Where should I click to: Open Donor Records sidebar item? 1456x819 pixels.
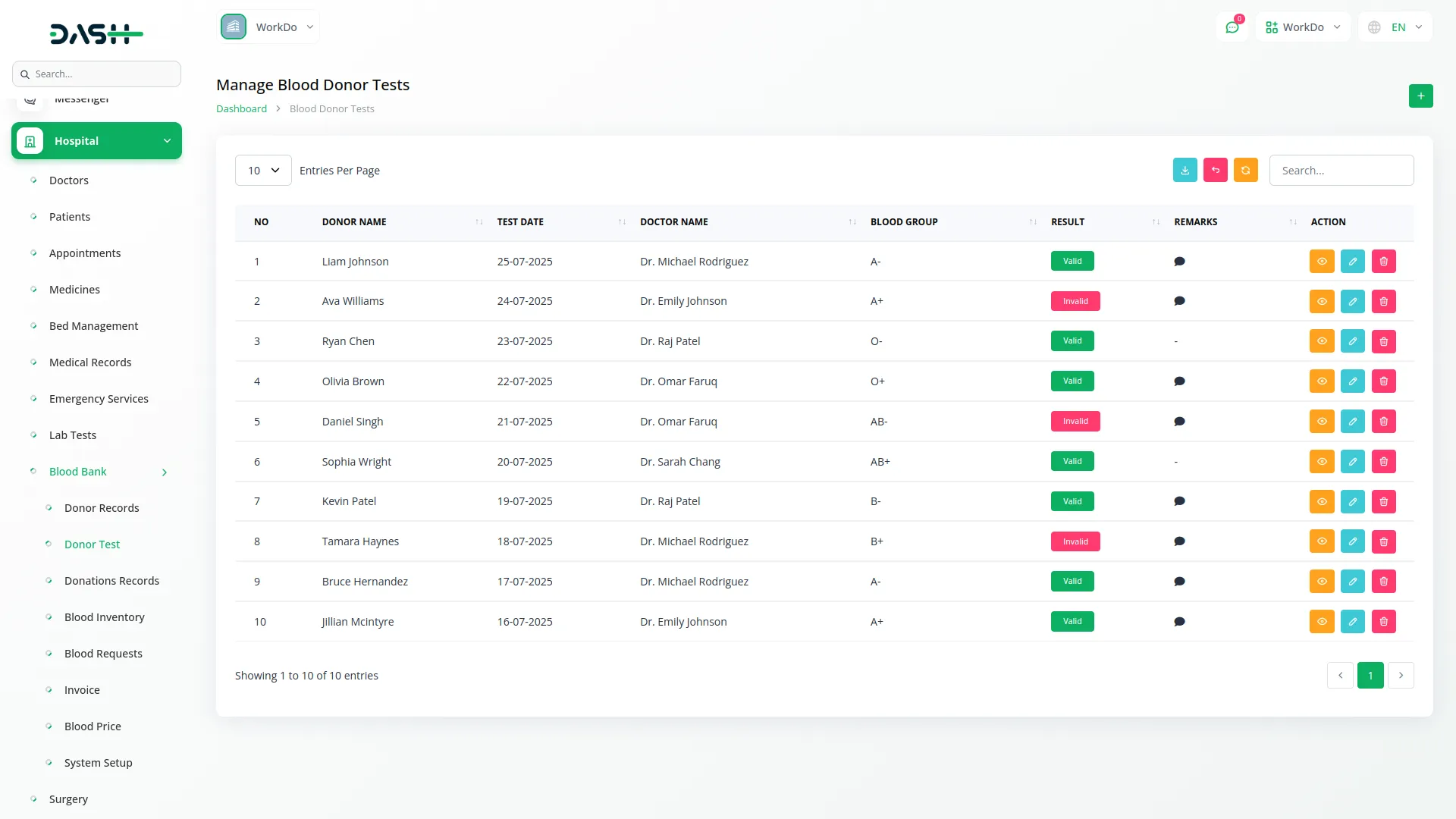pyautogui.click(x=102, y=508)
